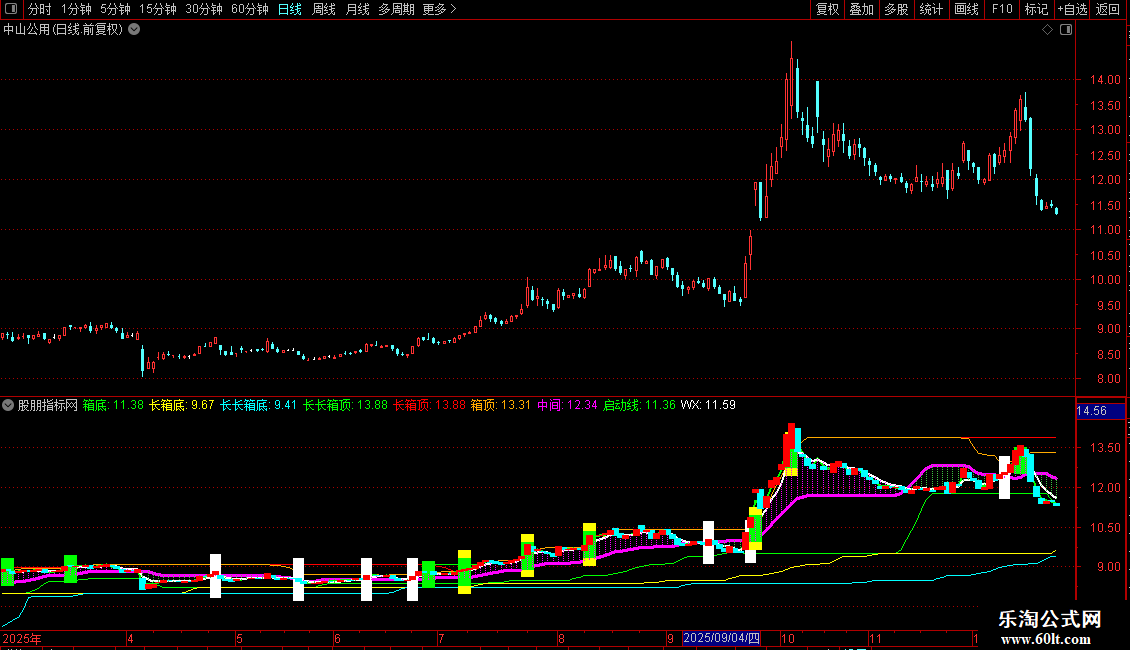
Task: Open the 股朋指标网 indicator dropdown arrow
Action: tap(8, 405)
